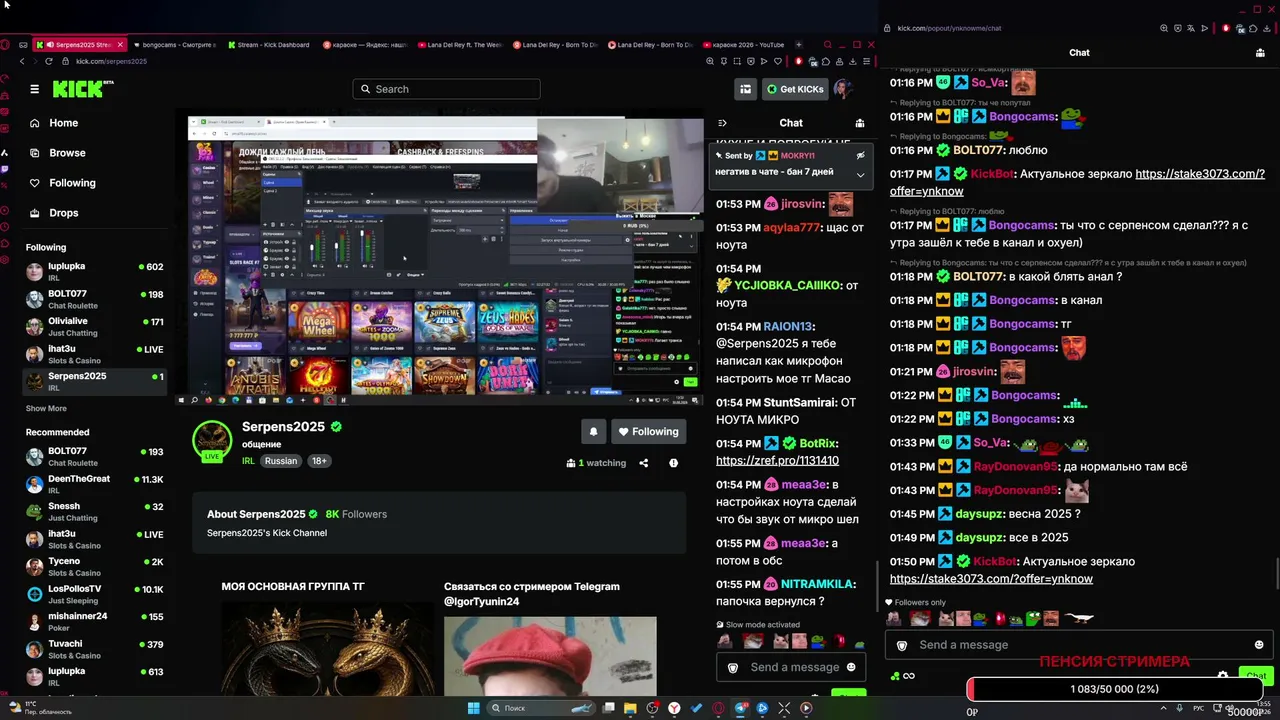Open the Kick hamburger menu
This screenshot has height=720, width=1280.
coord(34,89)
